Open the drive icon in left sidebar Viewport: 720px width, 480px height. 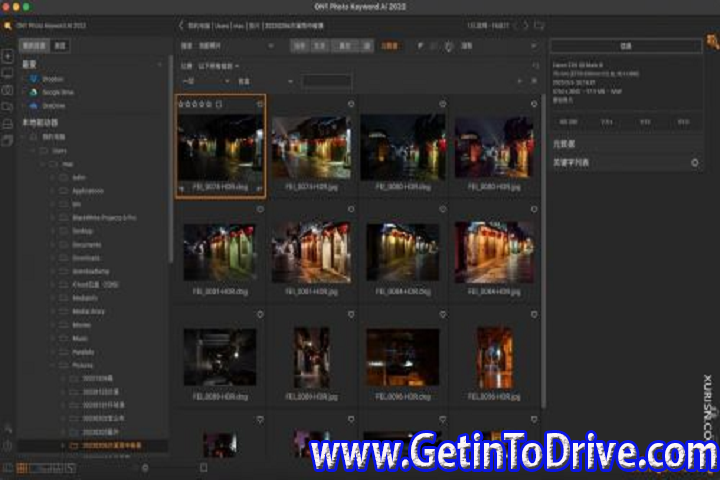click(x=7, y=124)
